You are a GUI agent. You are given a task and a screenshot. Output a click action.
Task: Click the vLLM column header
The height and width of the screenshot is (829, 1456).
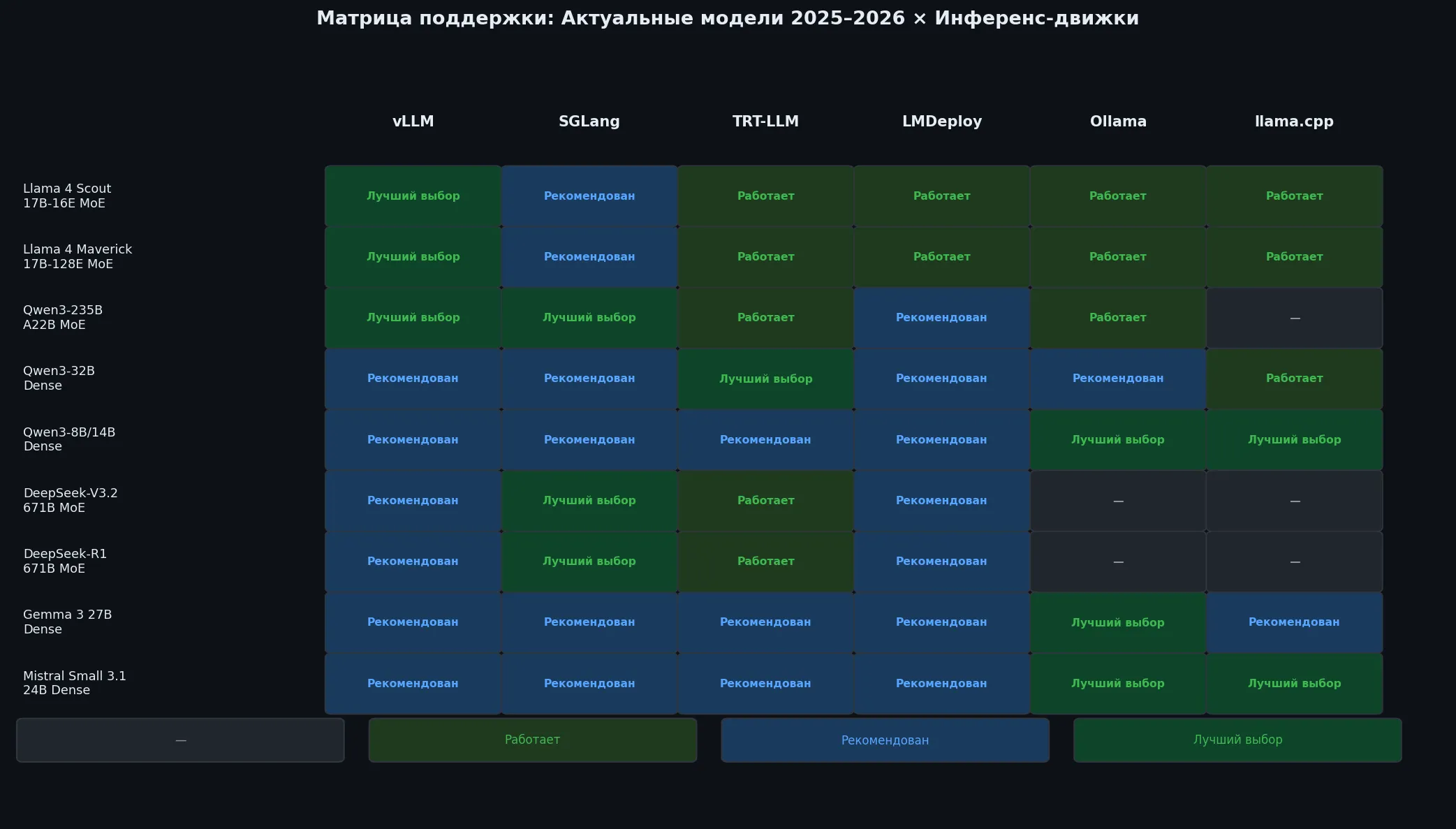pos(413,122)
